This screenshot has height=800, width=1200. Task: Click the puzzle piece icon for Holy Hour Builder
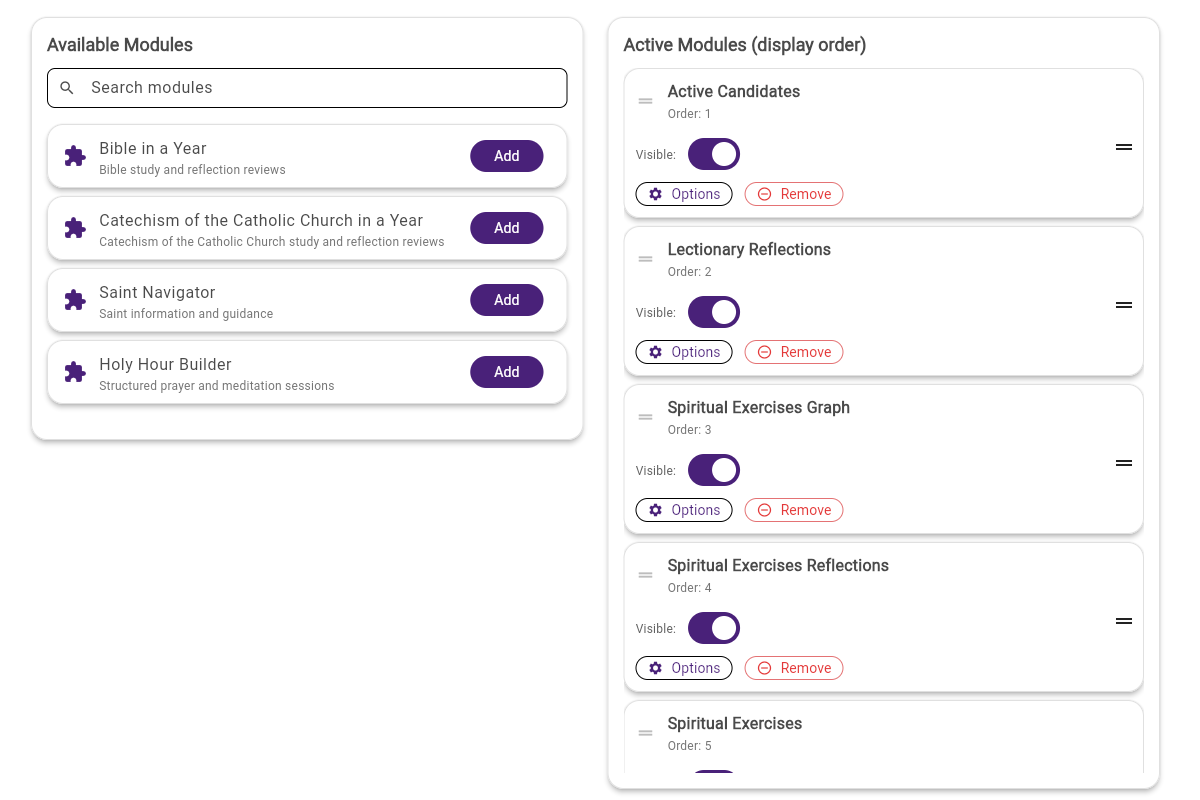point(74,372)
